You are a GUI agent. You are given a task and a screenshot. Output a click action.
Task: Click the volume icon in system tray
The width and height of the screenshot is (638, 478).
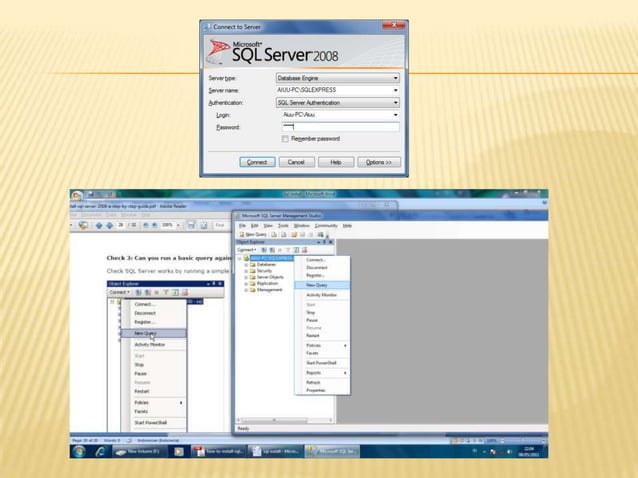click(x=509, y=452)
